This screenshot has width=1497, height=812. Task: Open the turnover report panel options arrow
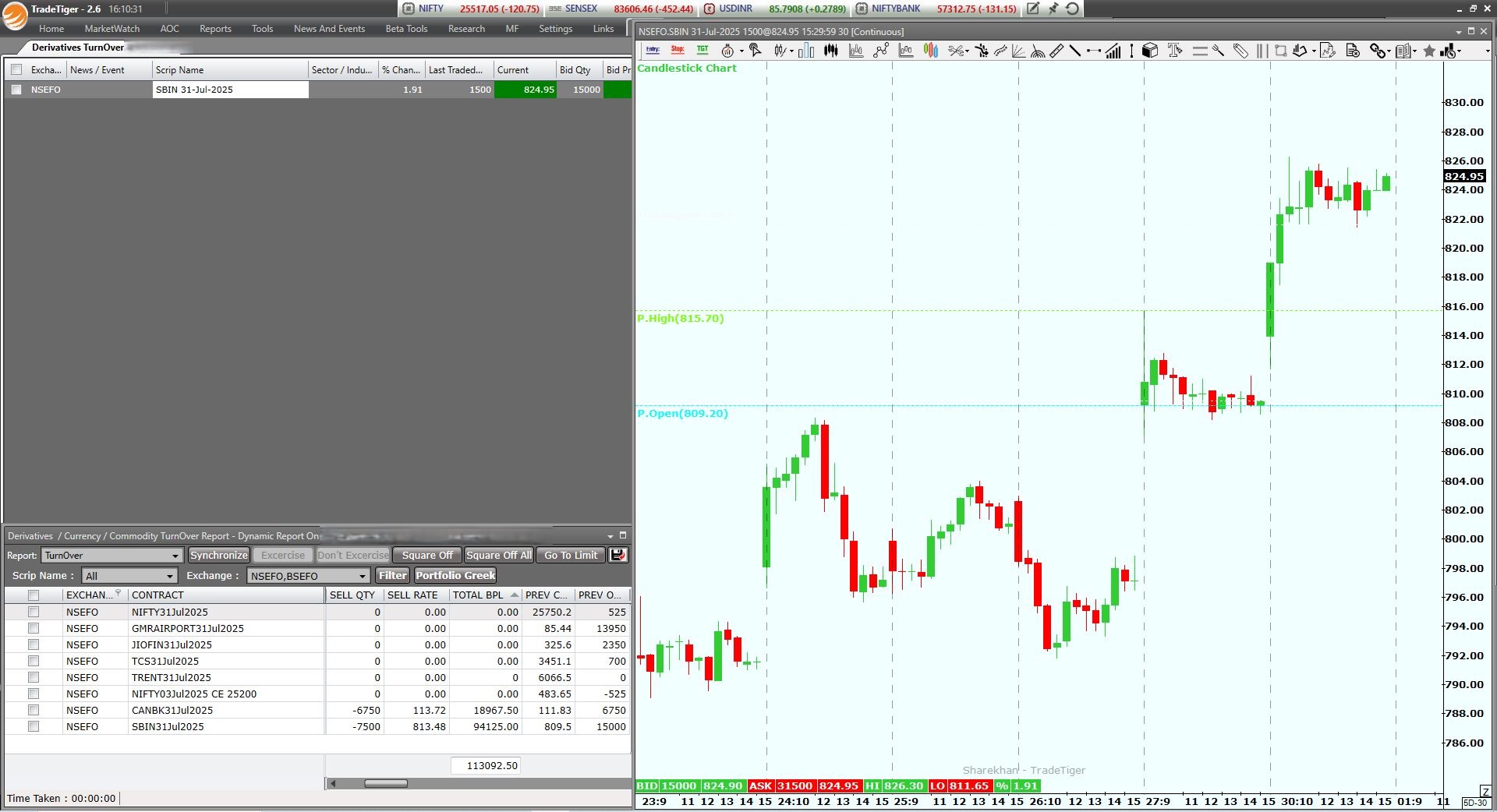point(610,536)
